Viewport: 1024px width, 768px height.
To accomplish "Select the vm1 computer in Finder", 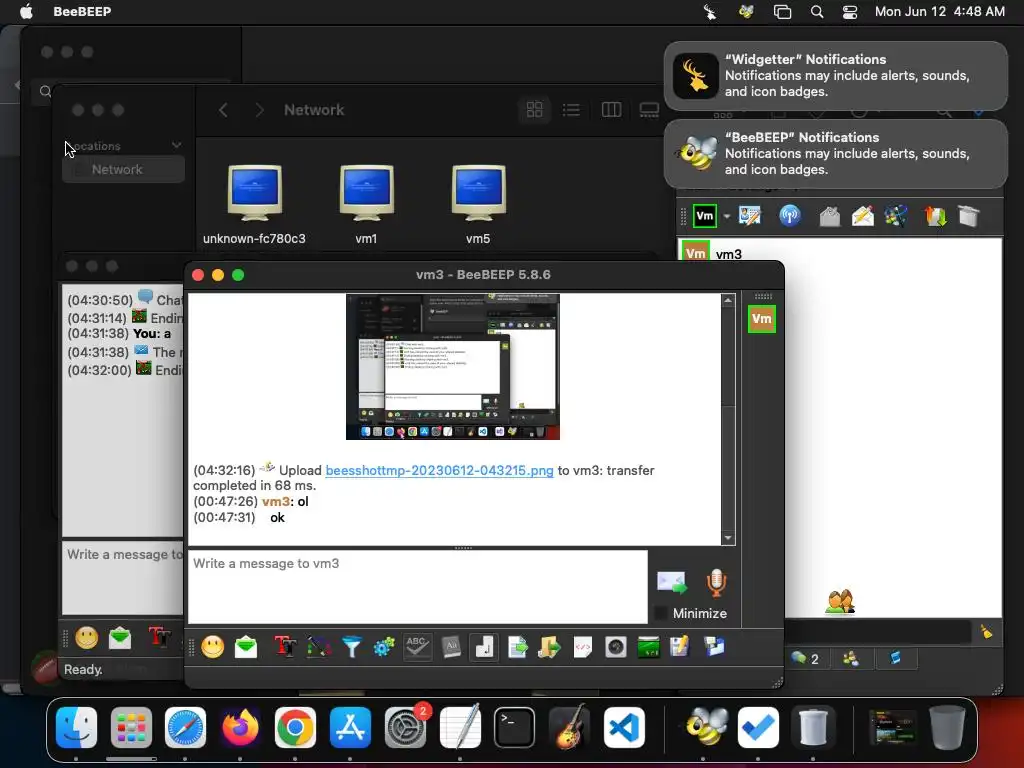I will (x=366, y=205).
